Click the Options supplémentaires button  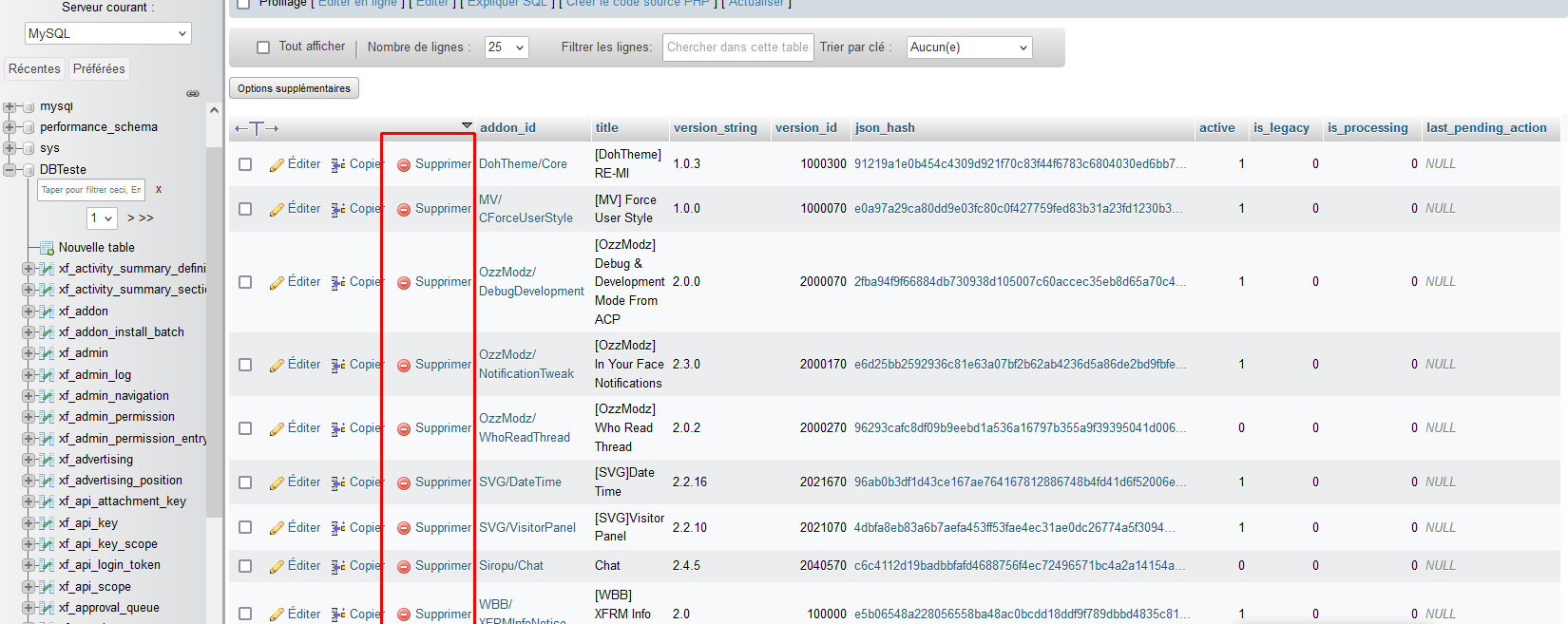[x=294, y=88]
